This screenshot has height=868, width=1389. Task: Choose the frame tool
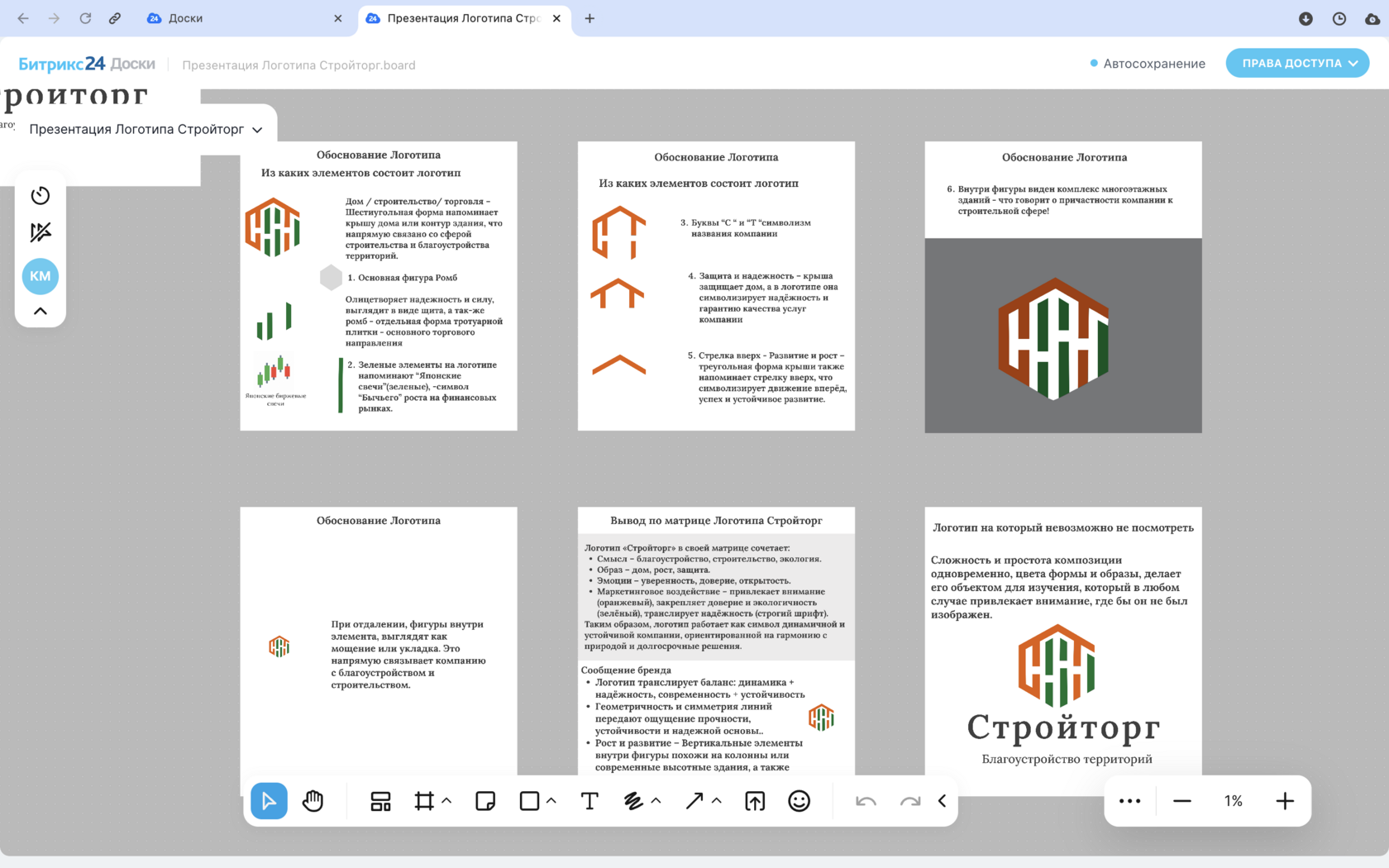[424, 801]
